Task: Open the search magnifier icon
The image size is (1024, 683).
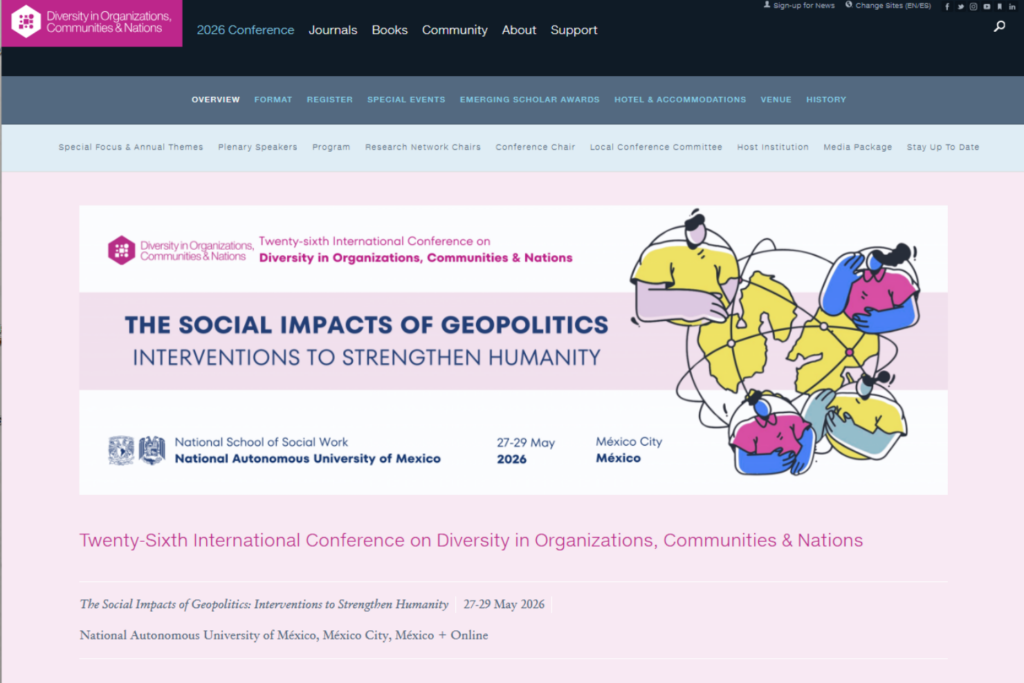Action: (x=999, y=27)
